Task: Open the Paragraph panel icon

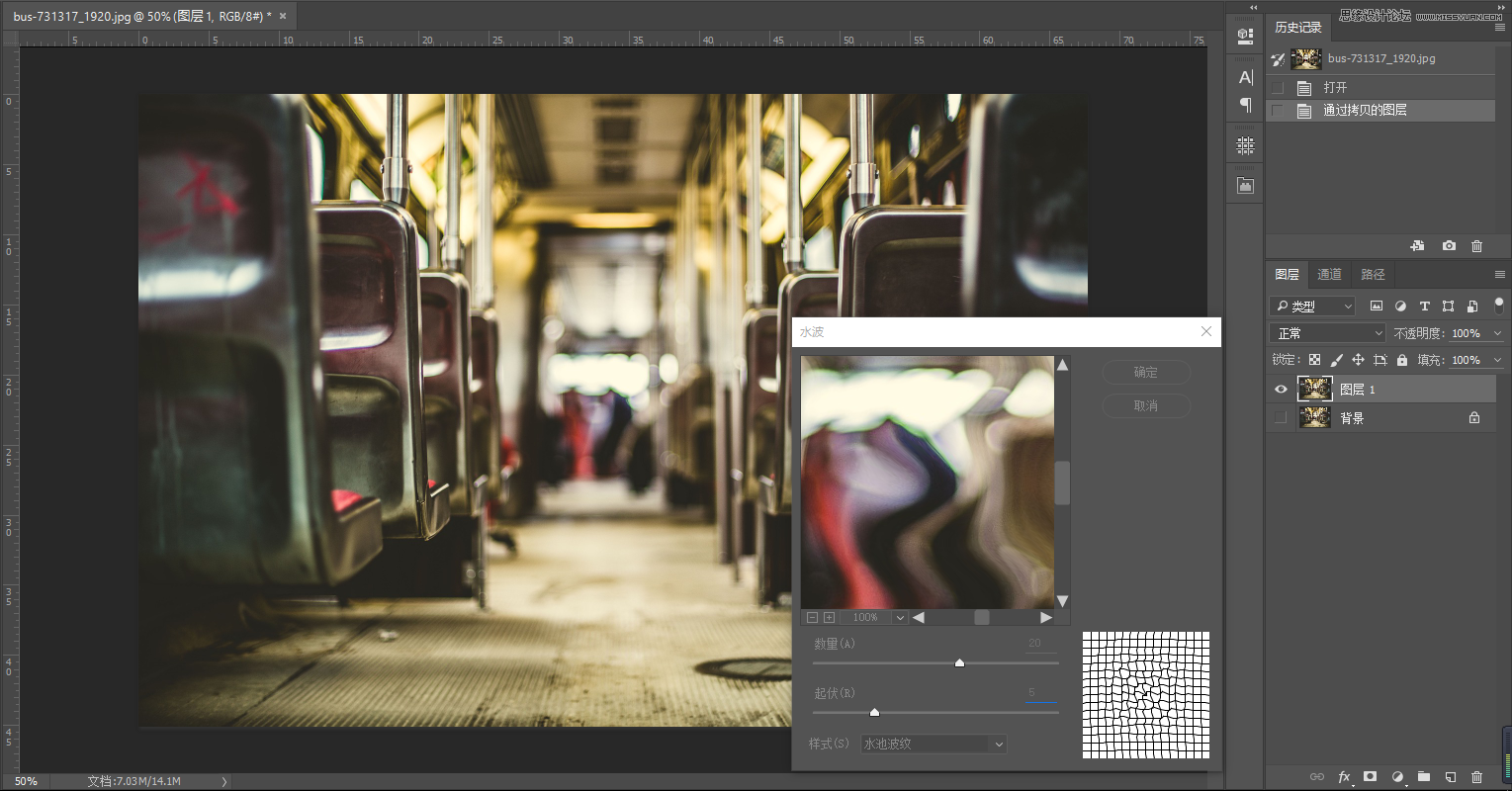Action: point(1245,105)
